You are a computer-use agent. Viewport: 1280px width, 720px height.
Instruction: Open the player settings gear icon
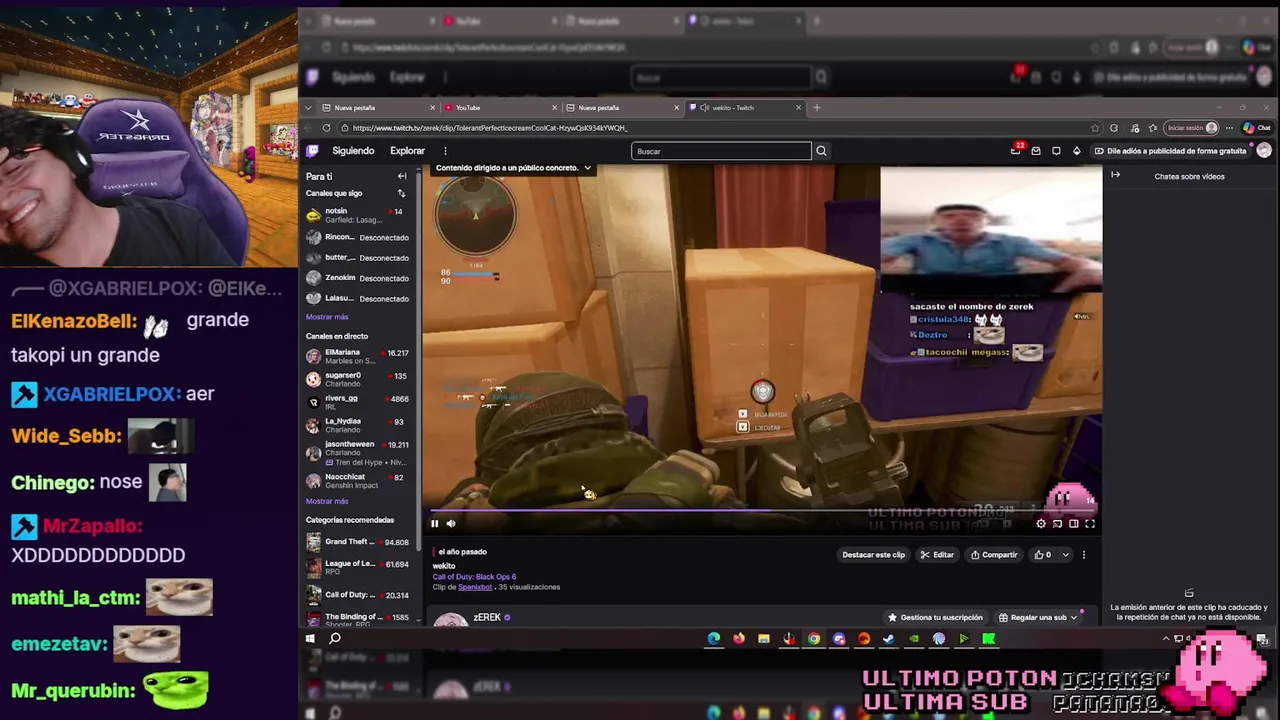tap(1041, 523)
